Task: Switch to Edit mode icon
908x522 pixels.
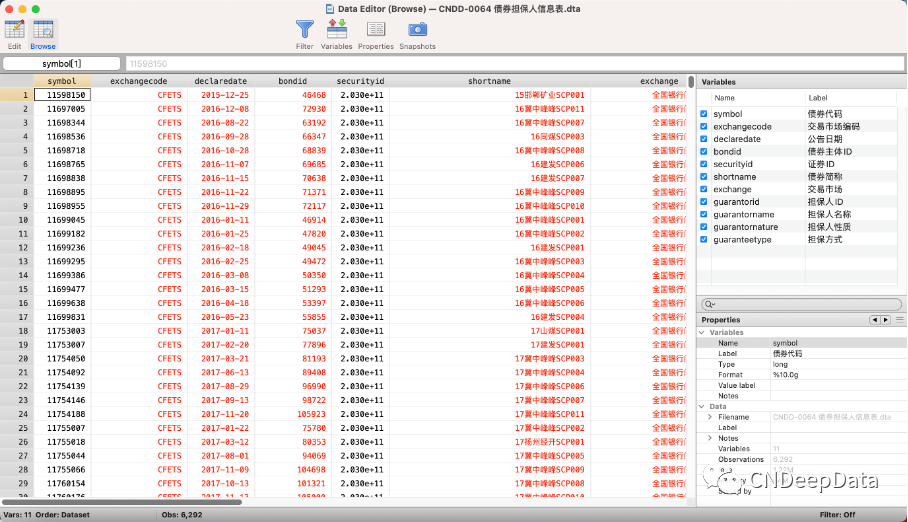Action: 14,30
